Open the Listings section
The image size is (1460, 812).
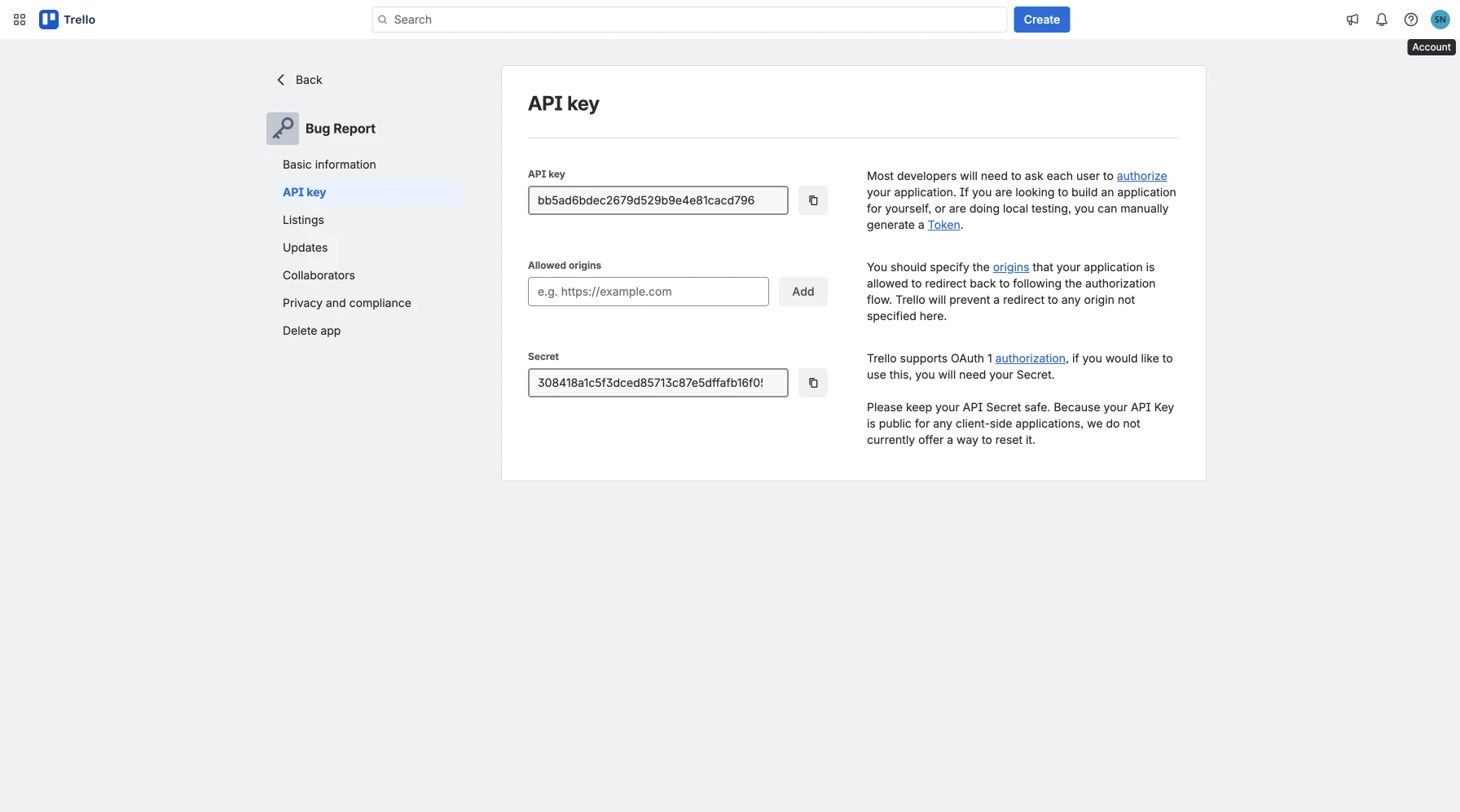coord(303,220)
